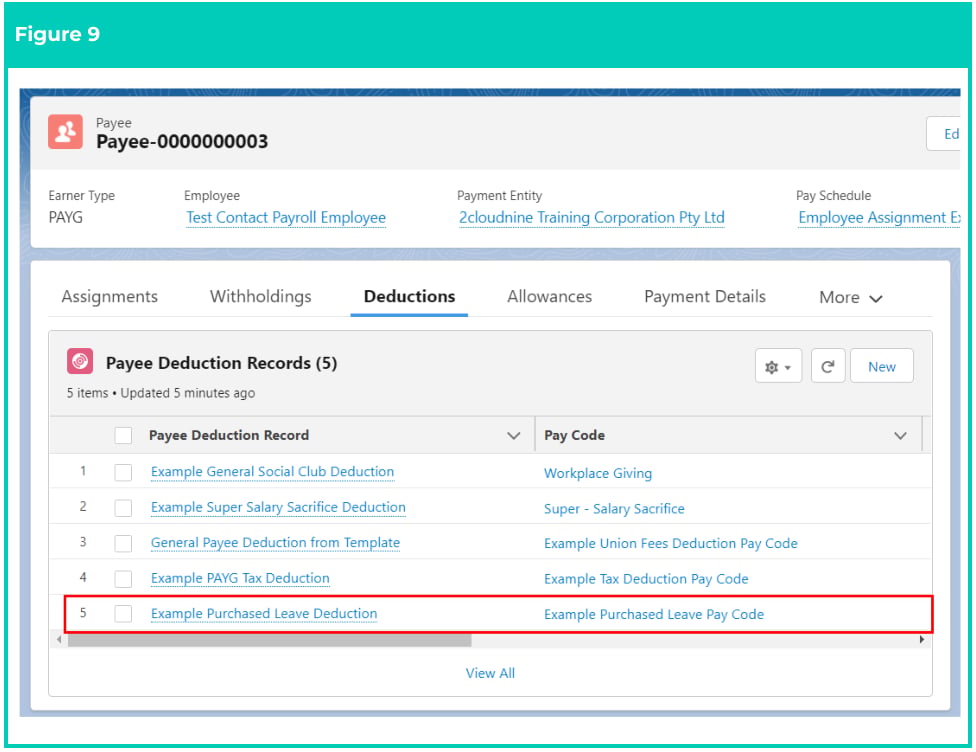Open Test Contact Payroll Employee link
Viewport: 976px width, 752px height.
[286, 218]
